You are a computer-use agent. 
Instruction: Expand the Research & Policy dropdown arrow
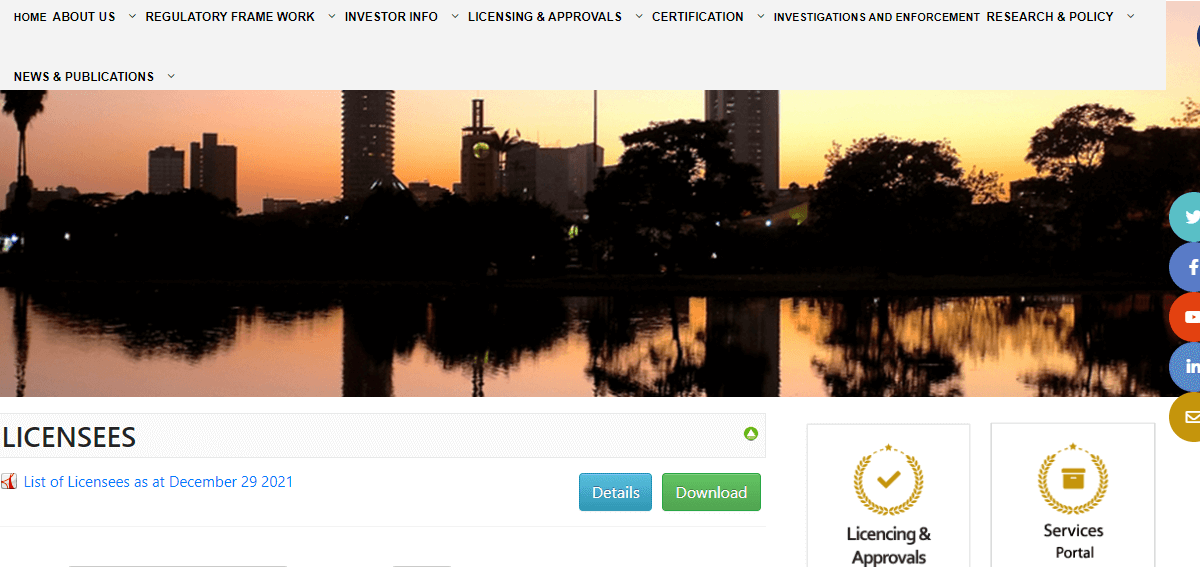click(1131, 16)
